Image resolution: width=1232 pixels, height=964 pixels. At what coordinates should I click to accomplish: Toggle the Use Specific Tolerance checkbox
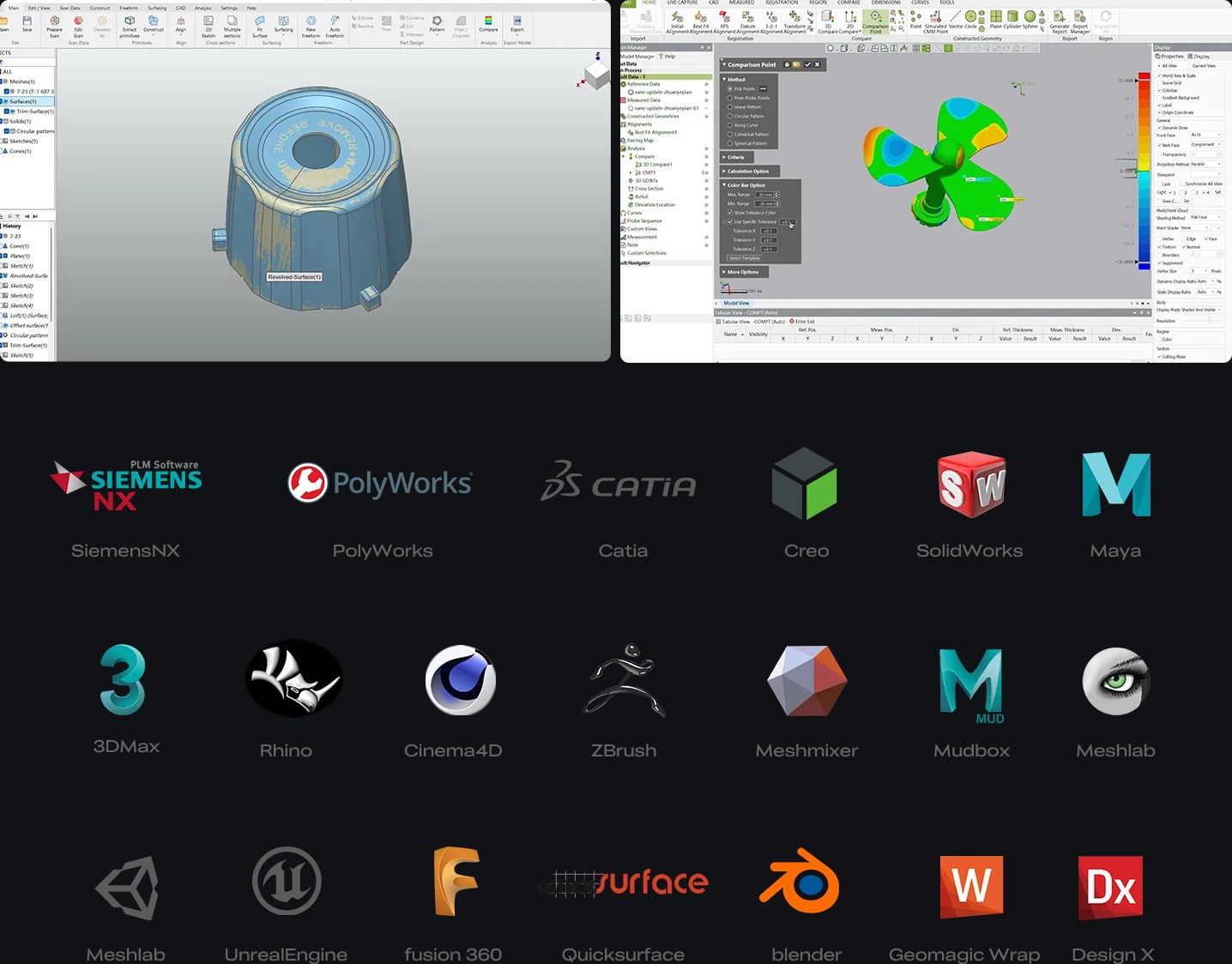730,221
